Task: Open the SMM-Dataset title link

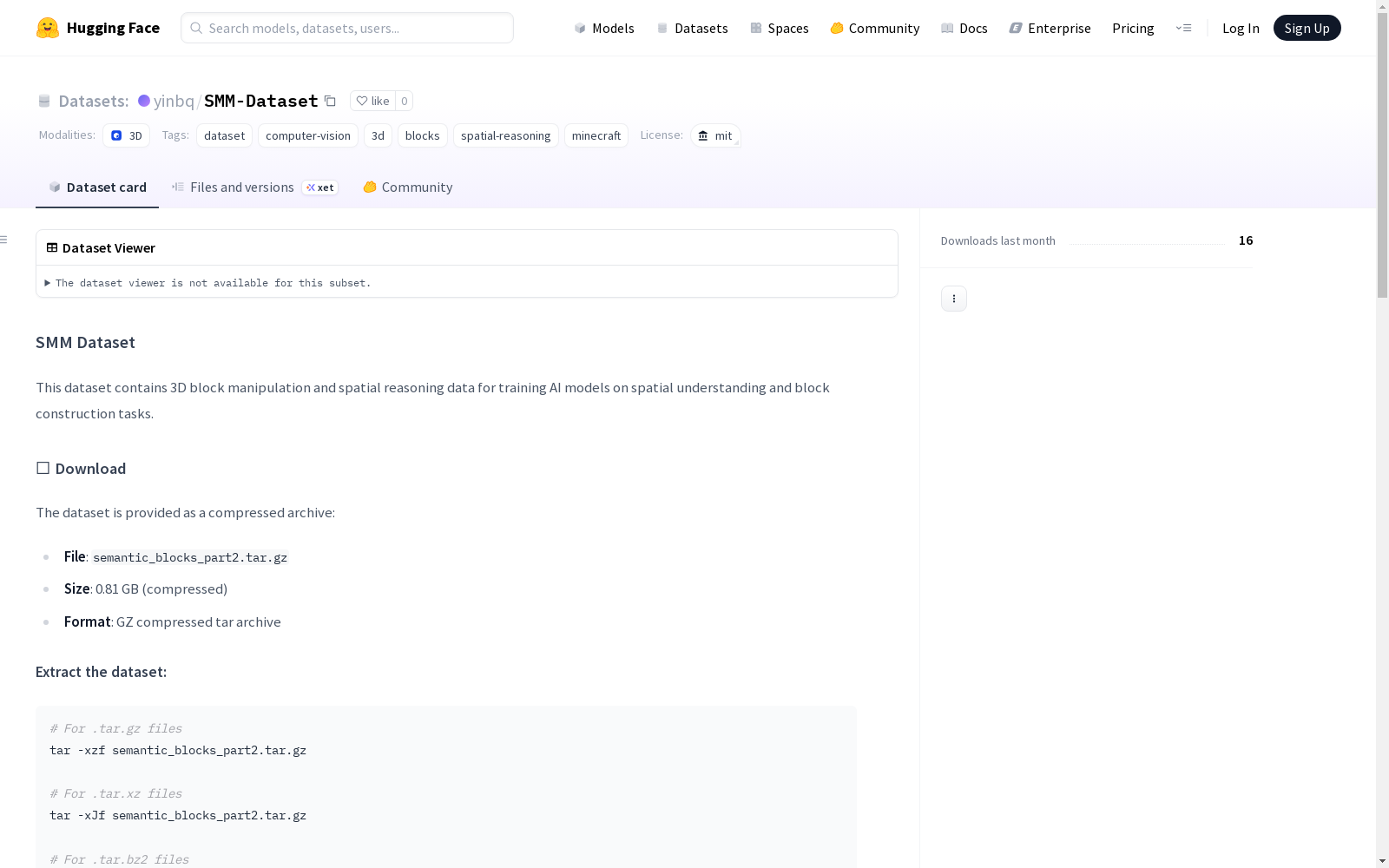Action: 261,101
